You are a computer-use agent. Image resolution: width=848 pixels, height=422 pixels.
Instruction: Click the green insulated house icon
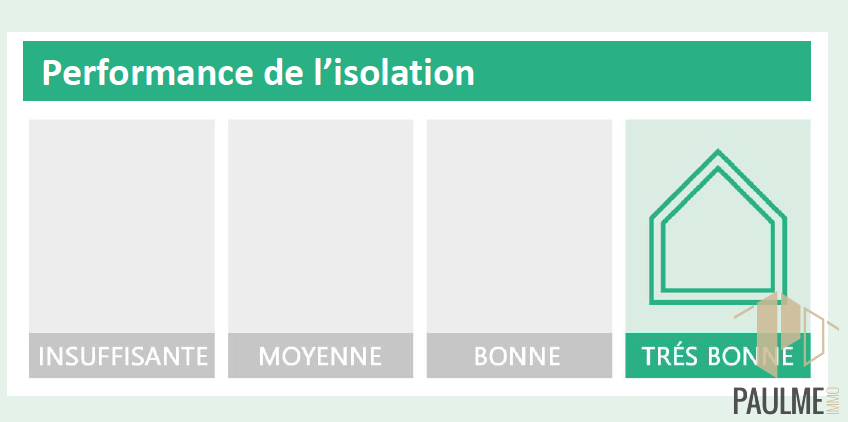pyautogui.click(x=718, y=226)
